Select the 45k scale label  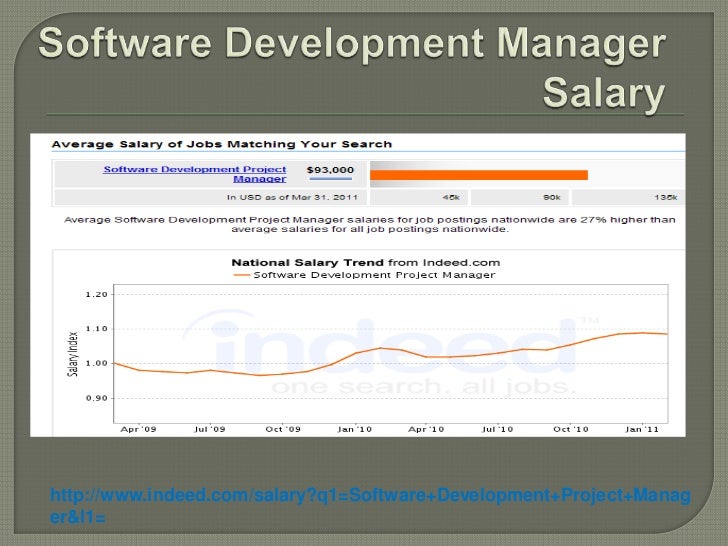pos(451,197)
